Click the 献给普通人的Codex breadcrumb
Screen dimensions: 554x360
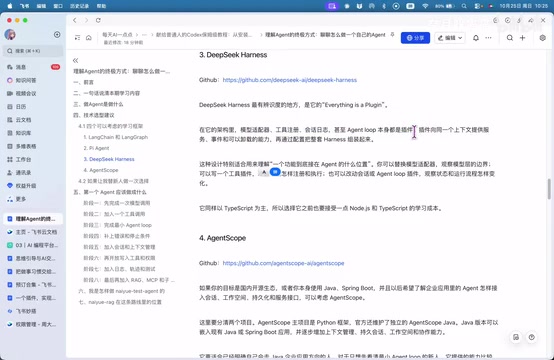click(x=204, y=35)
